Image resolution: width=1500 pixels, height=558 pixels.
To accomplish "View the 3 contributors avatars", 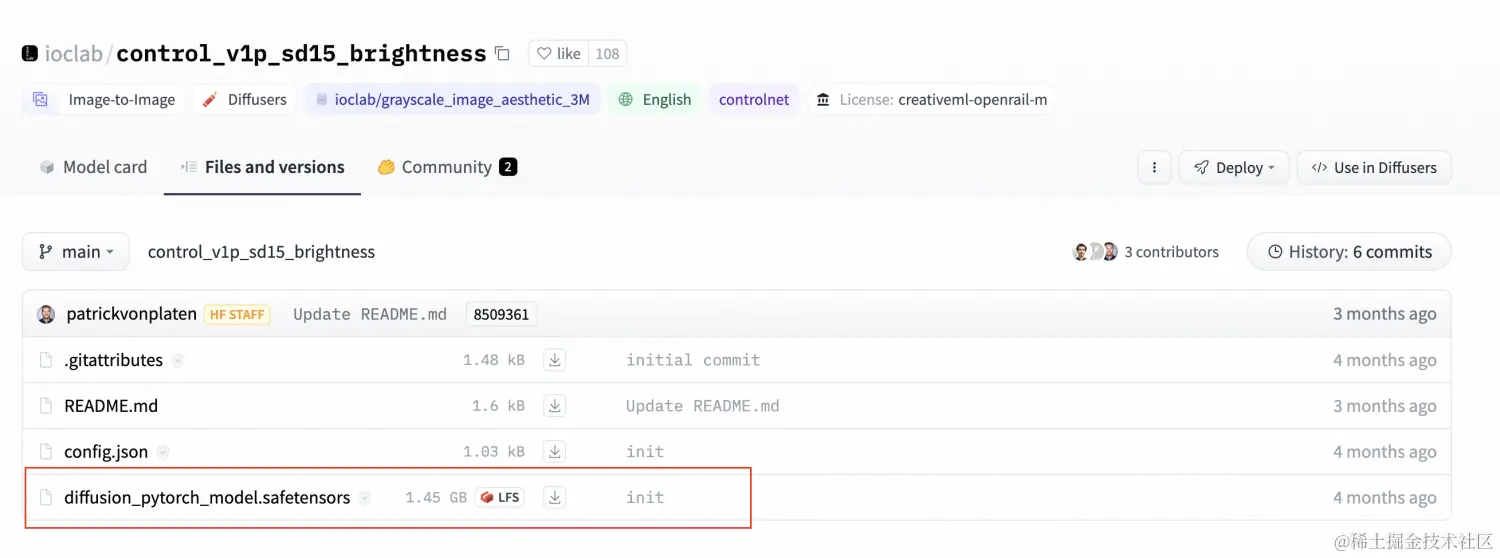I will coord(1095,252).
